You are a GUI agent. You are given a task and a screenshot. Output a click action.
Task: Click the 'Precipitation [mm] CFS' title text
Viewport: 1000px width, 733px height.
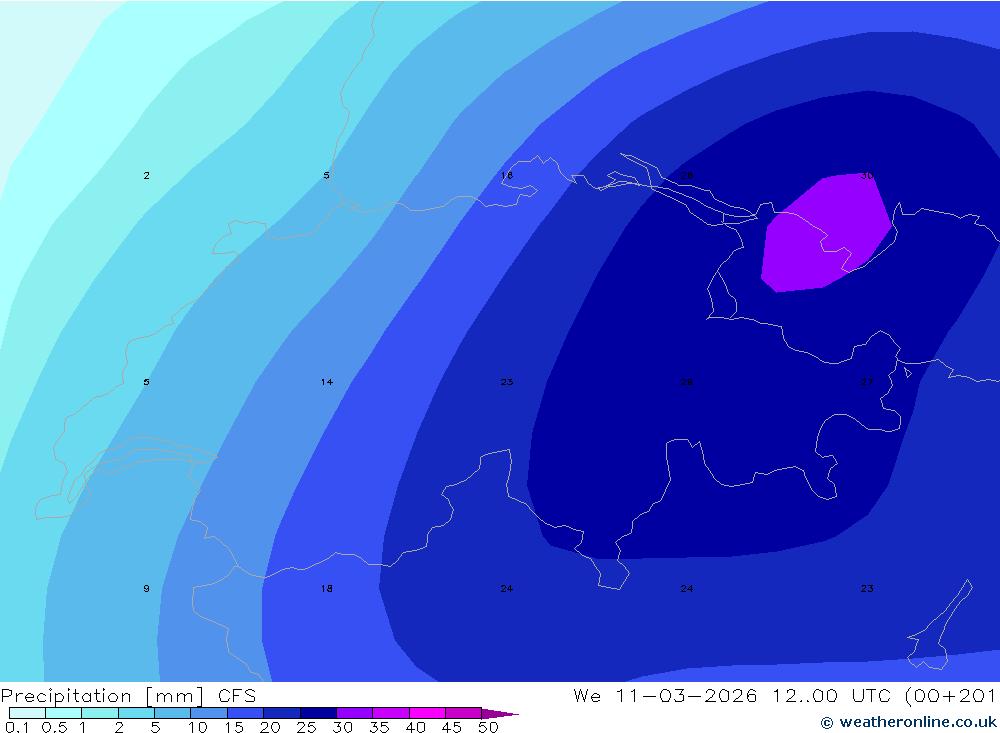128,696
